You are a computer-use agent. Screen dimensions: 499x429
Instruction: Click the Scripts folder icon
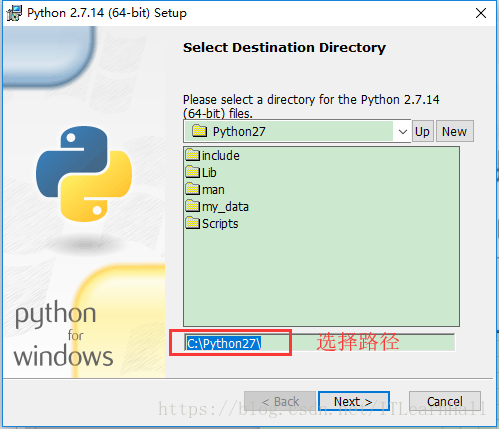pyautogui.click(x=192, y=223)
